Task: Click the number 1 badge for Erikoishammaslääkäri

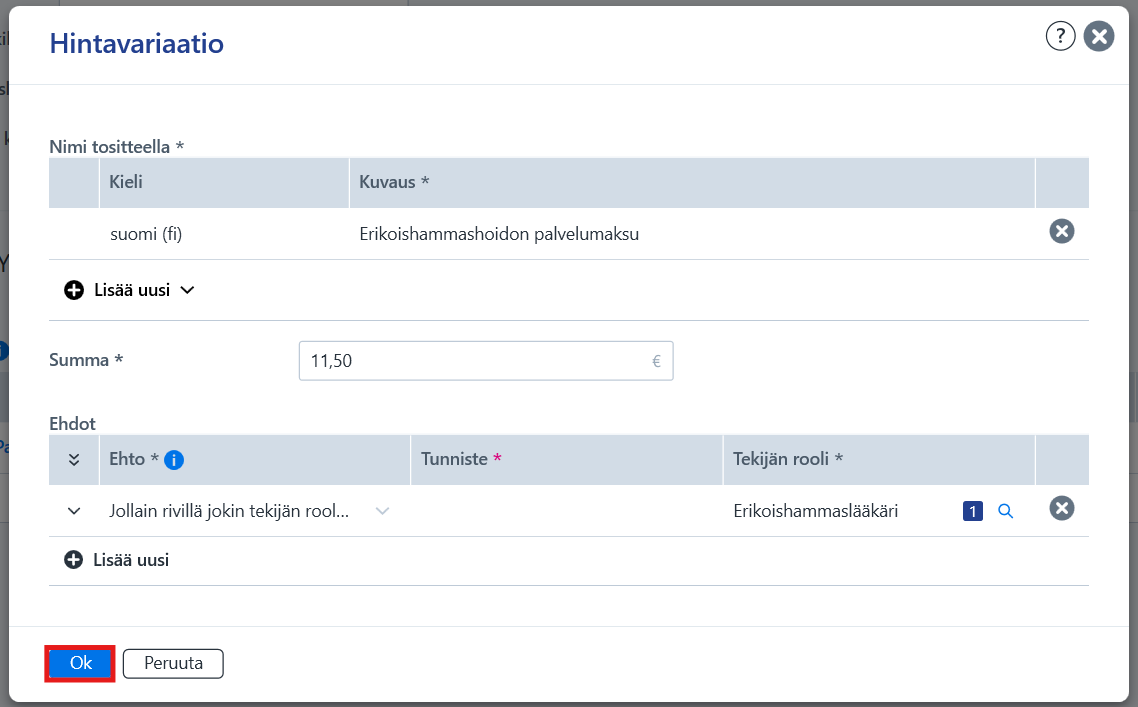Action: click(973, 511)
